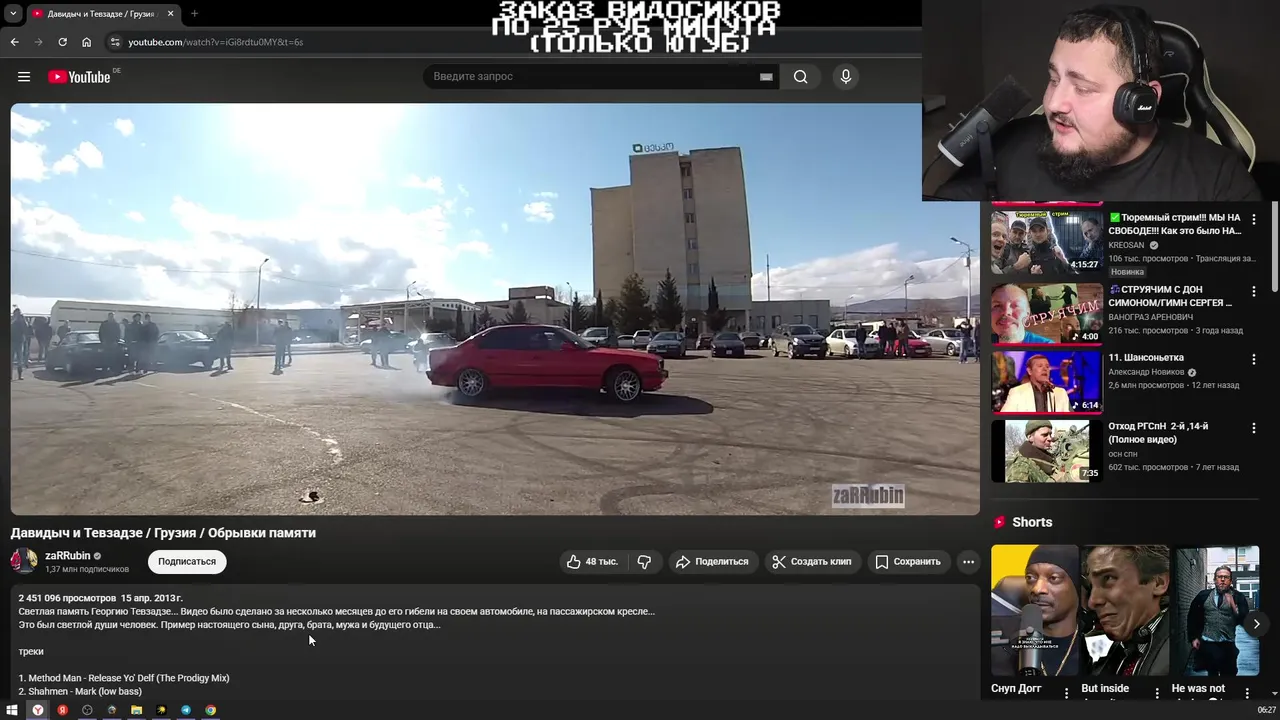
Task: Go back with the browser back arrow
Action: click(x=14, y=42)
